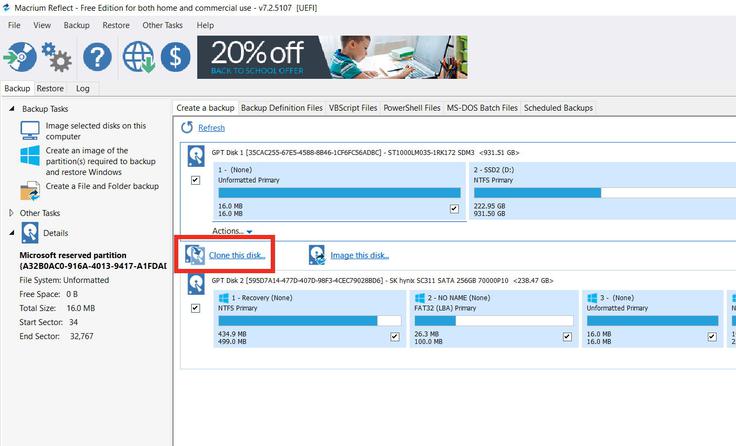Toggle the GPT Disk 2 checkbox

click(x=195, y=308)
